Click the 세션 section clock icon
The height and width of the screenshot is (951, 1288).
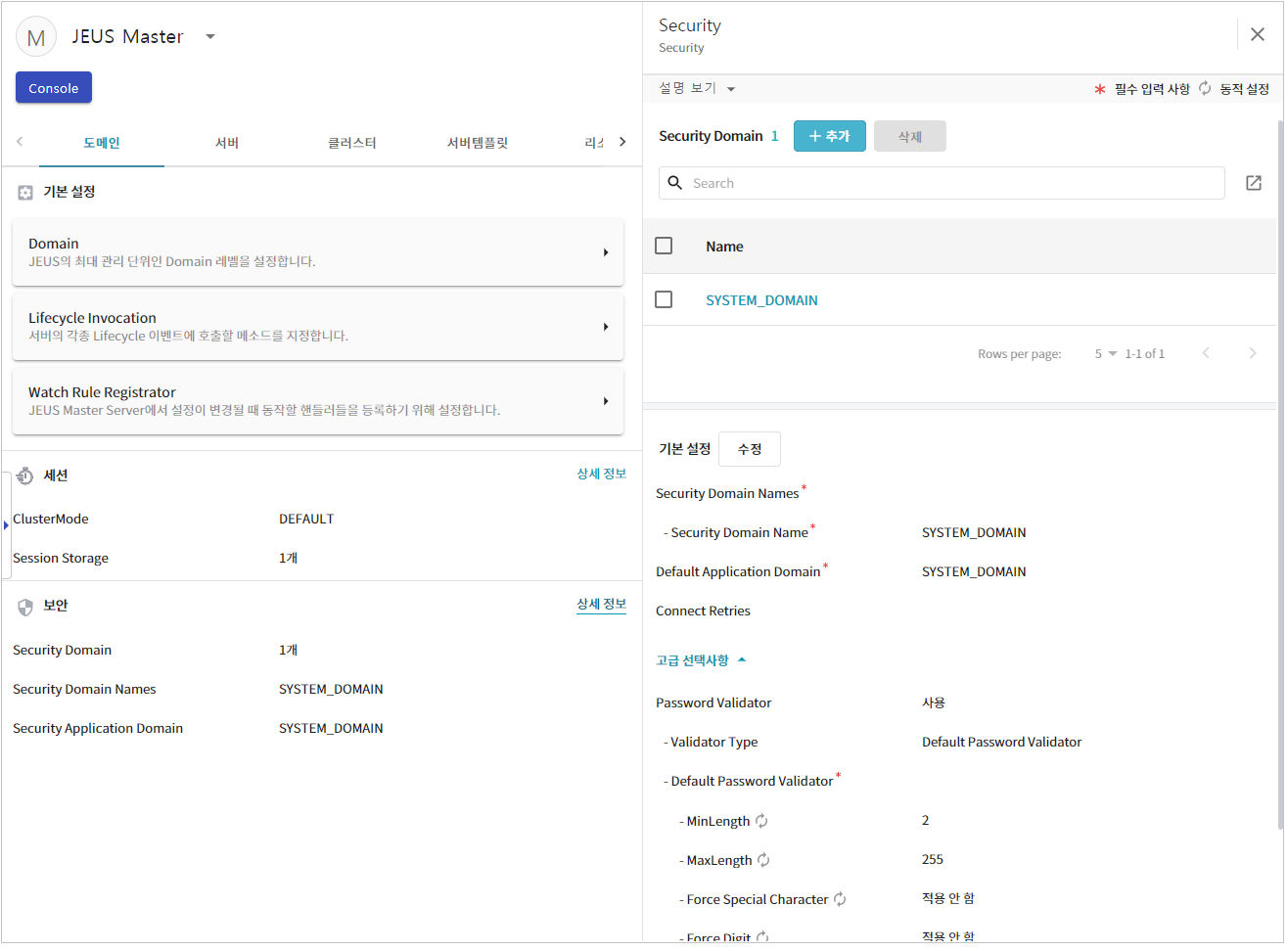click(25, 475)
